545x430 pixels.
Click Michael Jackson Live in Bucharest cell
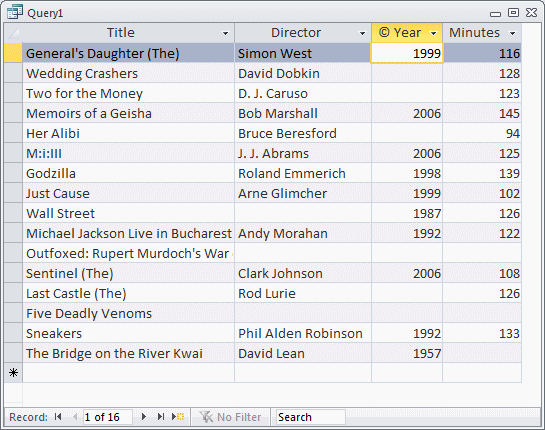(x=128, y=233)
